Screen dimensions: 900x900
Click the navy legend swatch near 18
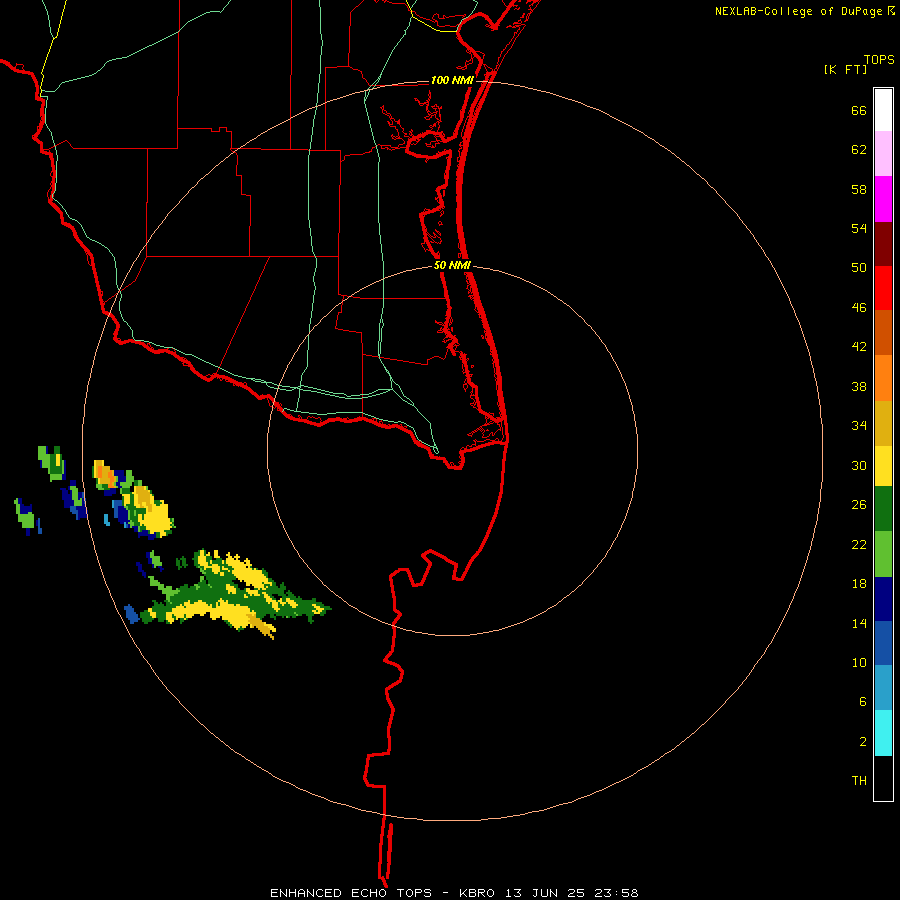coord(883,599)
